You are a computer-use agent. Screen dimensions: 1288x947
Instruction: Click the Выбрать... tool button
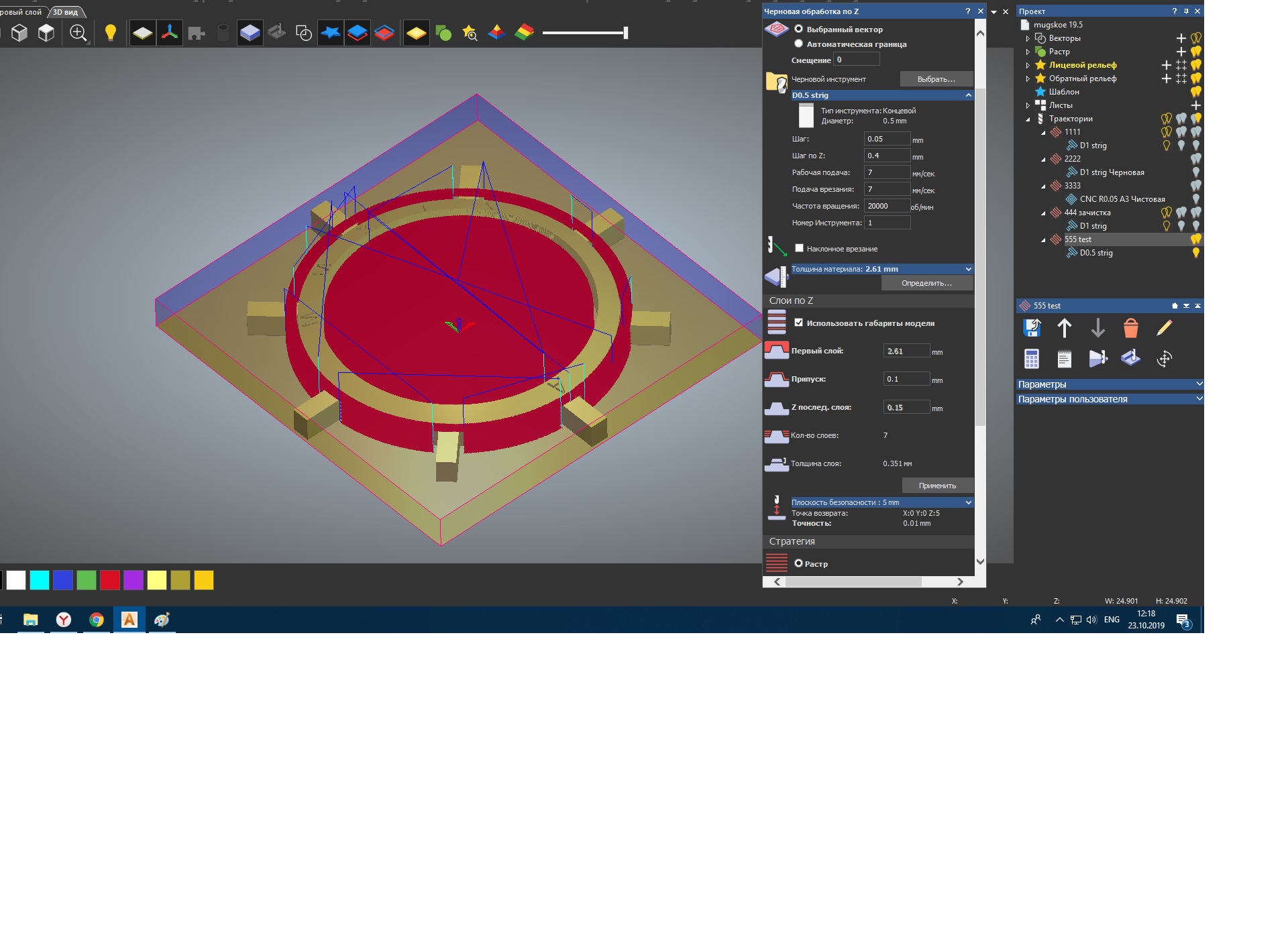[936, 79]
